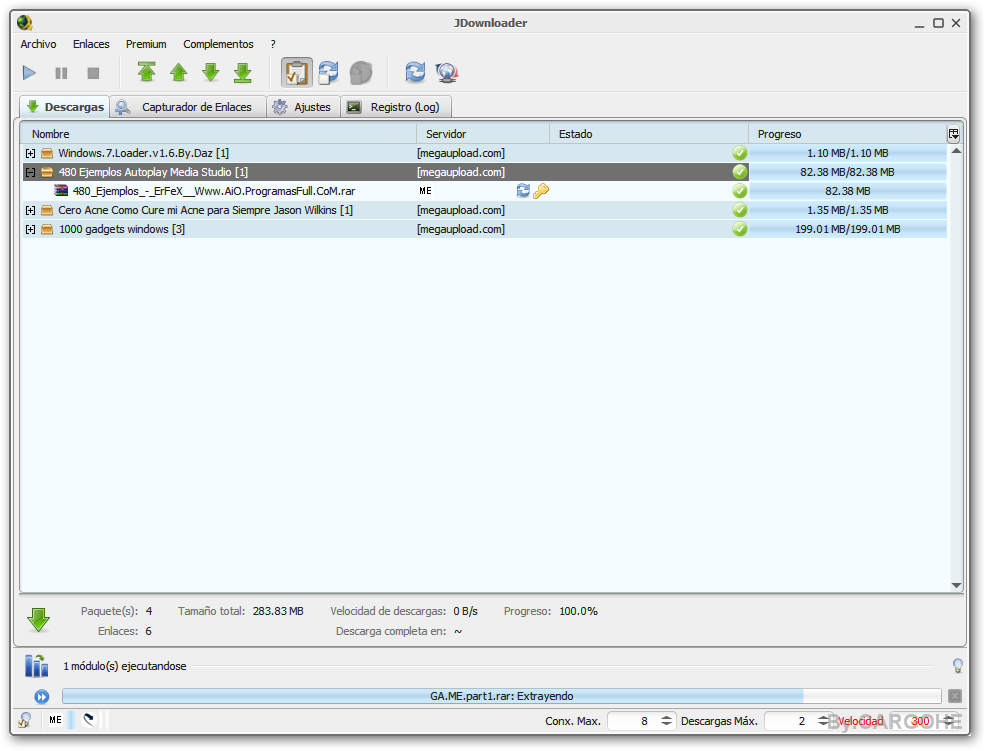Expand the 1000 gadgets windows package
This screenshot has width=986, height=751.
(31, 229)
